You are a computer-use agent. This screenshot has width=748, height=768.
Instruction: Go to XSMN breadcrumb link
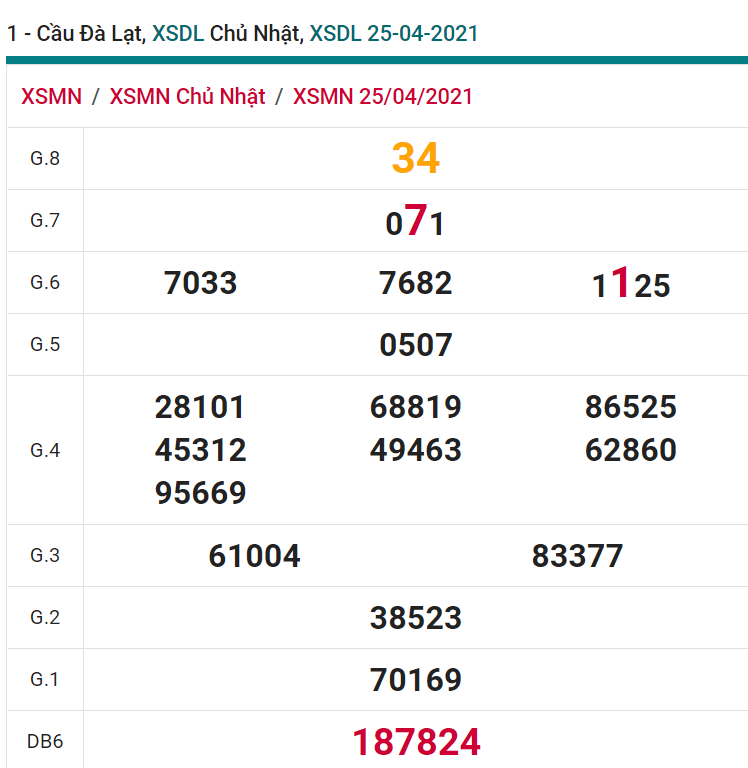click(51, 96)
